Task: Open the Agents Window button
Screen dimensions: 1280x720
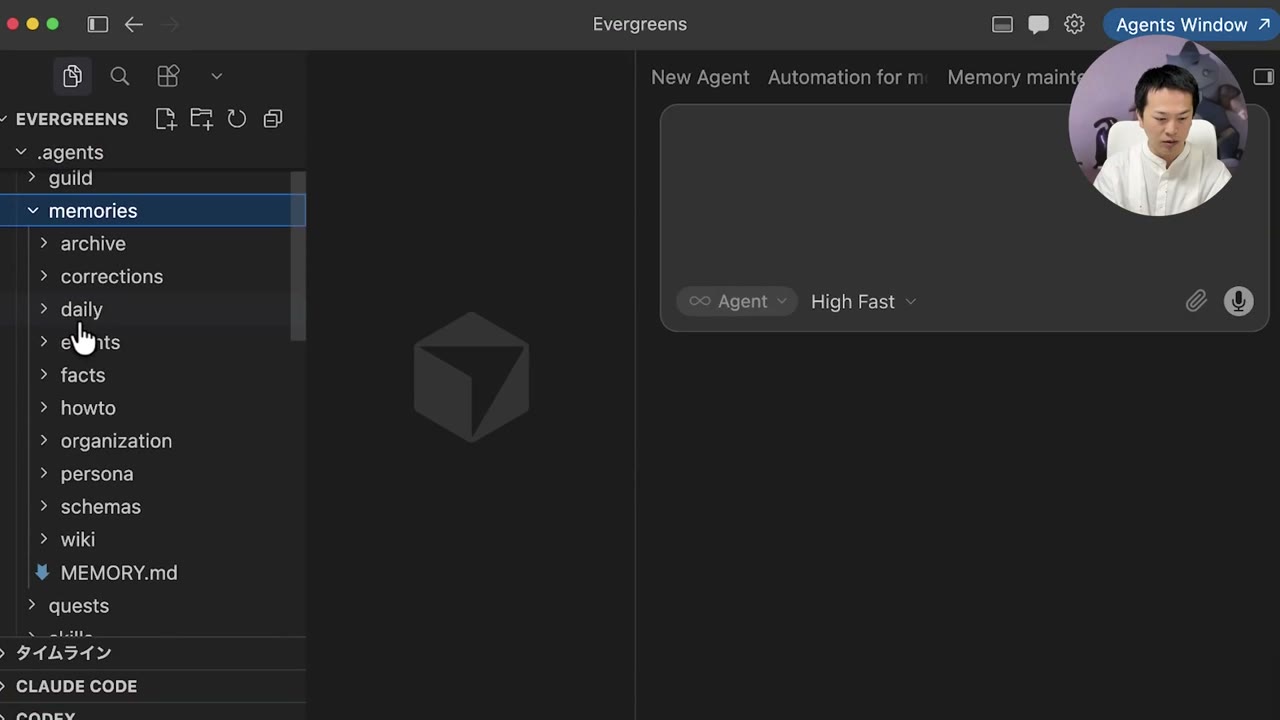Action: 1191,25
